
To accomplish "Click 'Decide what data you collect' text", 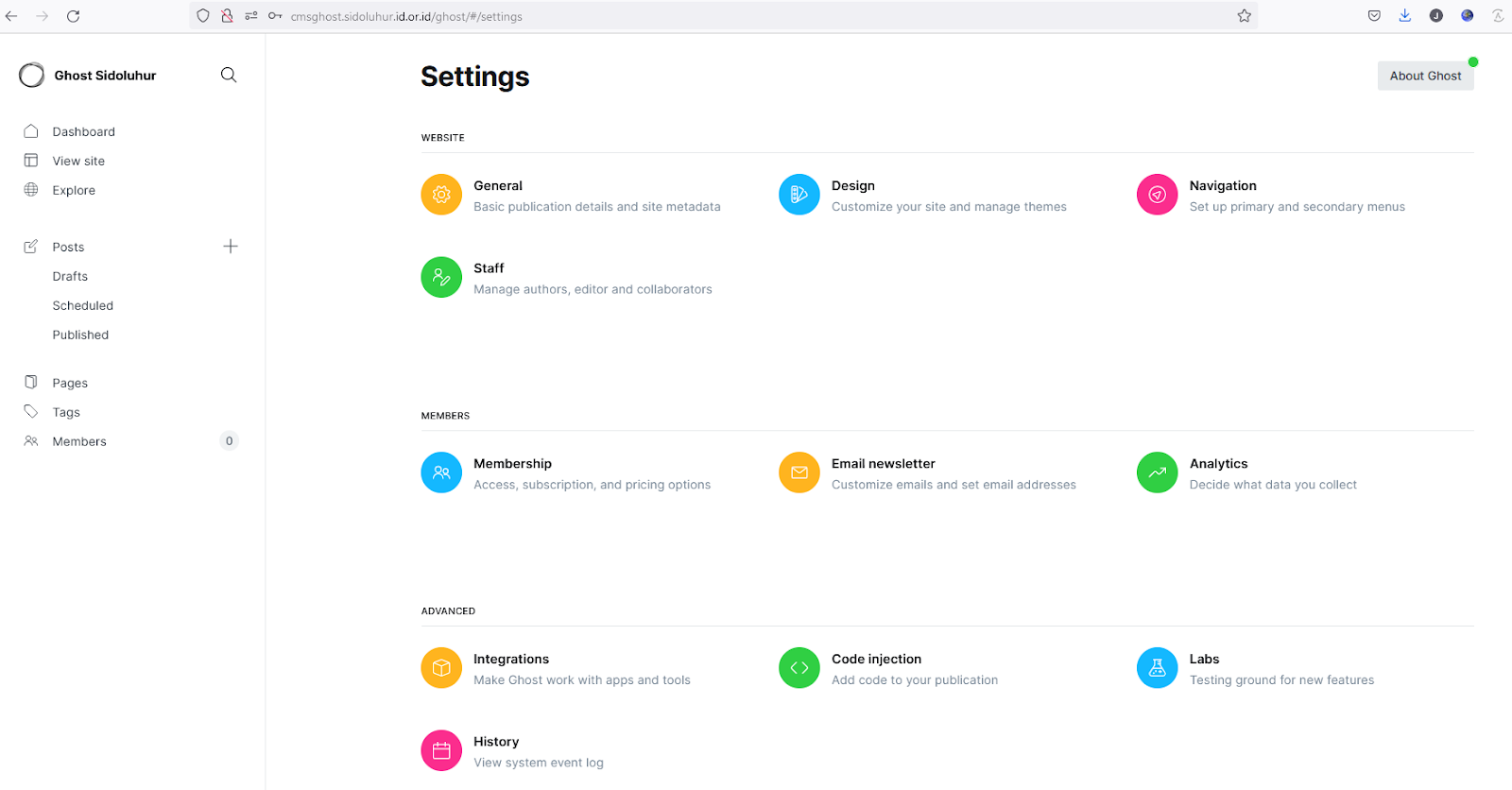I will pos(1273,485).
